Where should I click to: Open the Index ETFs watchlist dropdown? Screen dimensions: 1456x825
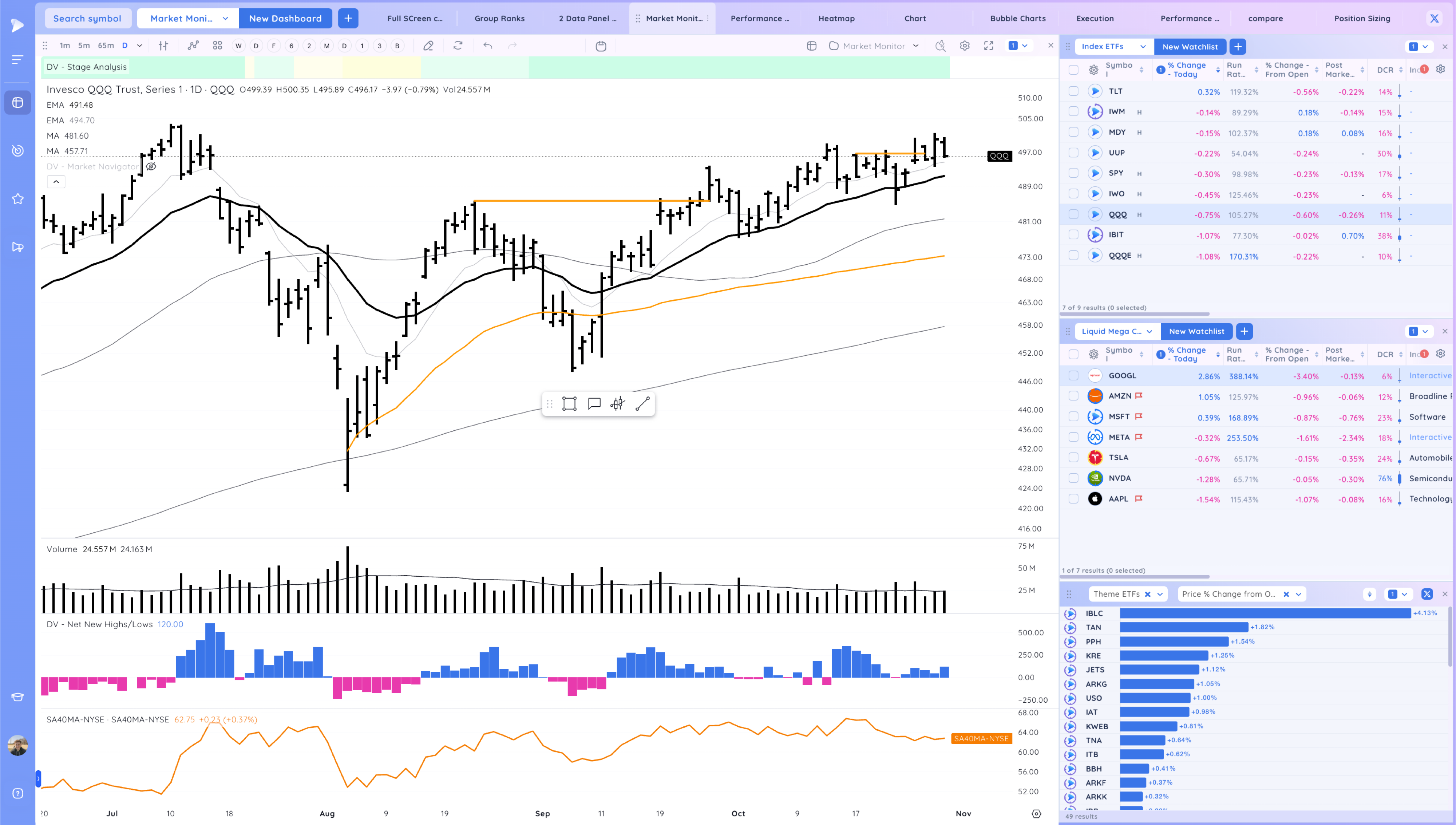[1143, 47]
